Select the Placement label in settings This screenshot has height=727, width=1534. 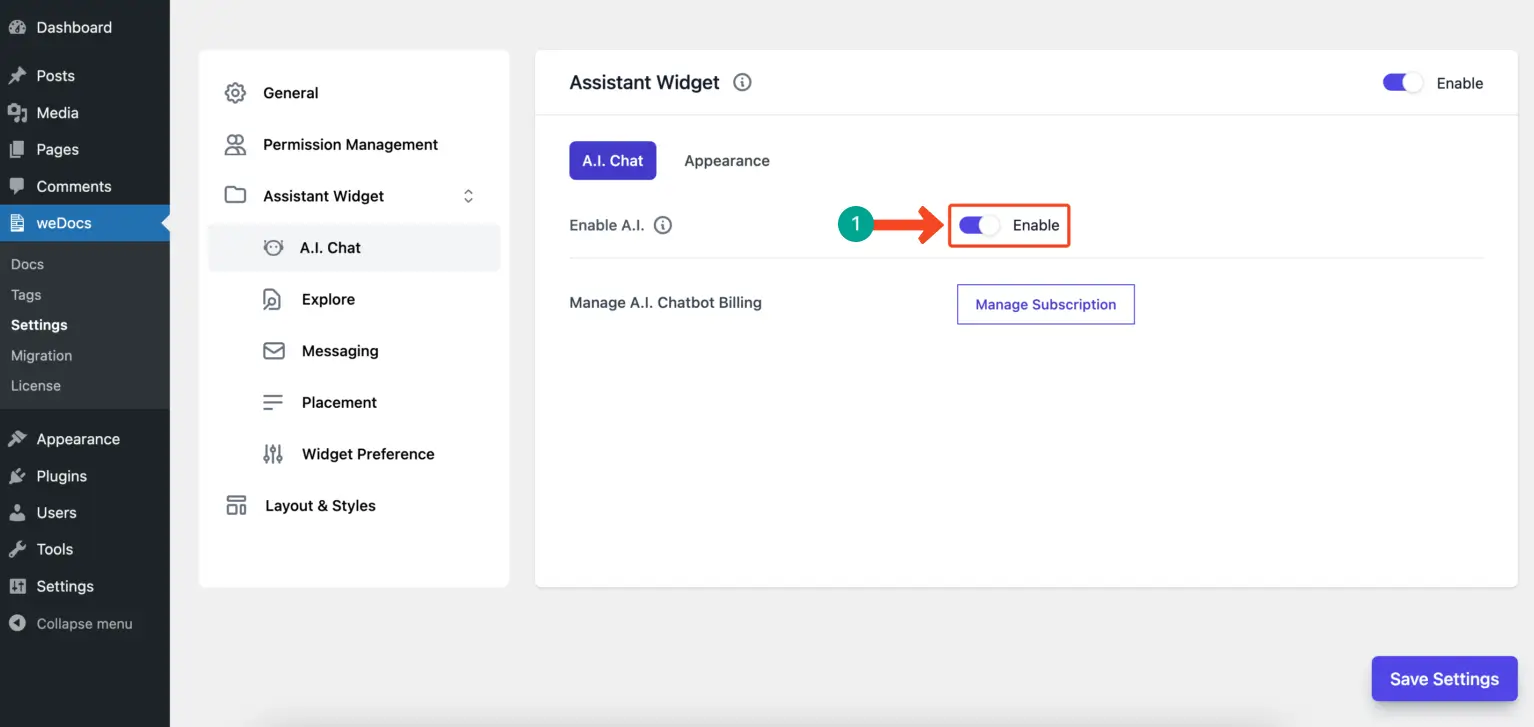tap(339, 402)
